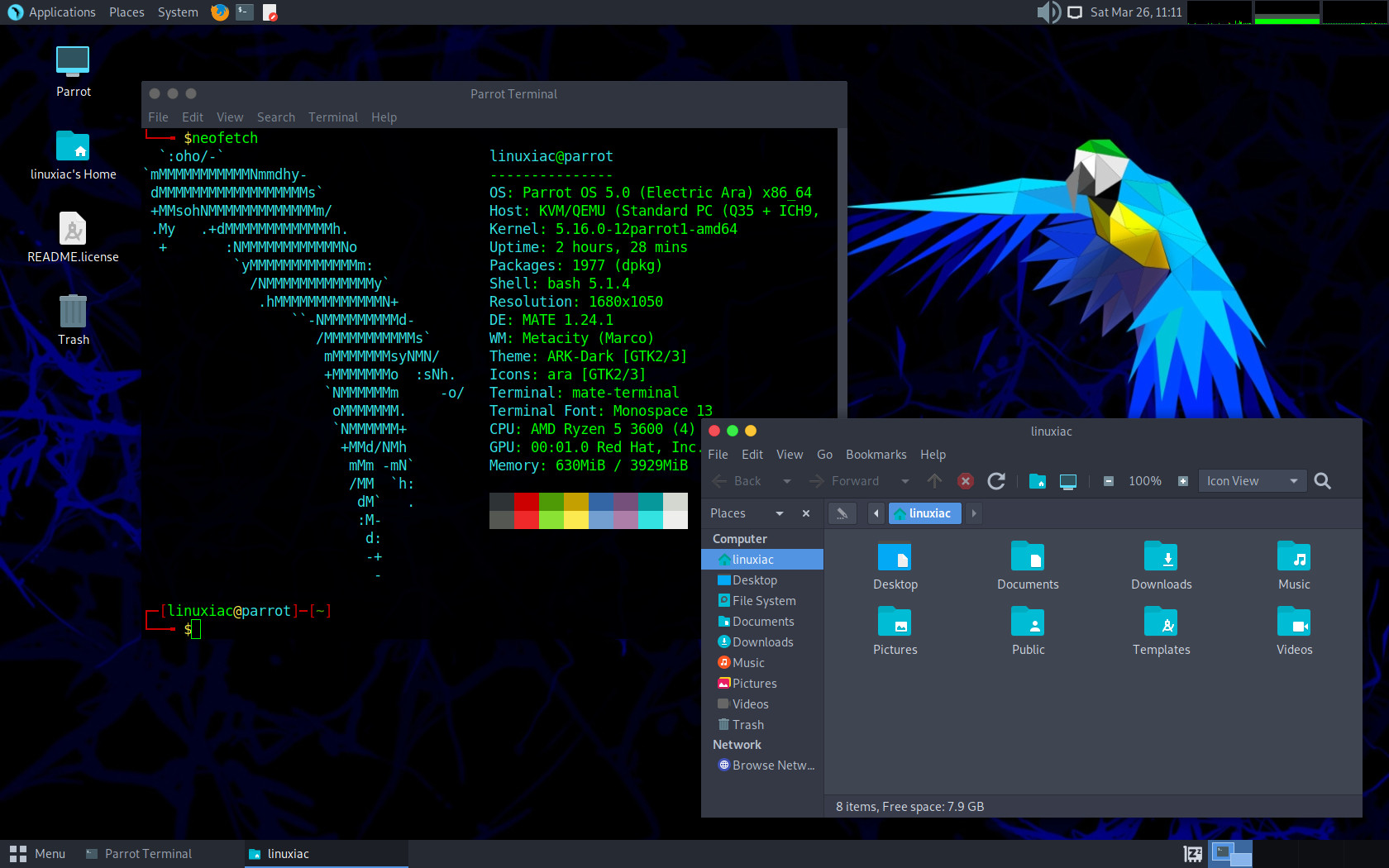Open file manager View menu
Screen dimensions: 1389x868
790,455
